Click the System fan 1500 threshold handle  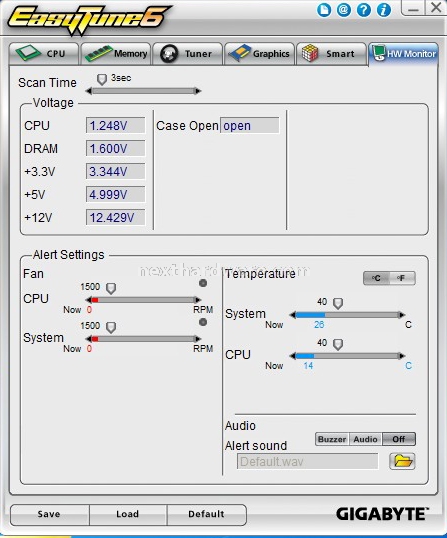click(x=111, y=327)
